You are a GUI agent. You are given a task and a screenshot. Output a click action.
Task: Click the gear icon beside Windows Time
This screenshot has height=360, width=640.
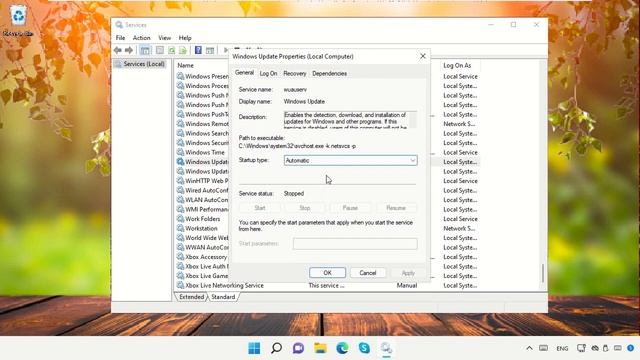pos(180,152)
